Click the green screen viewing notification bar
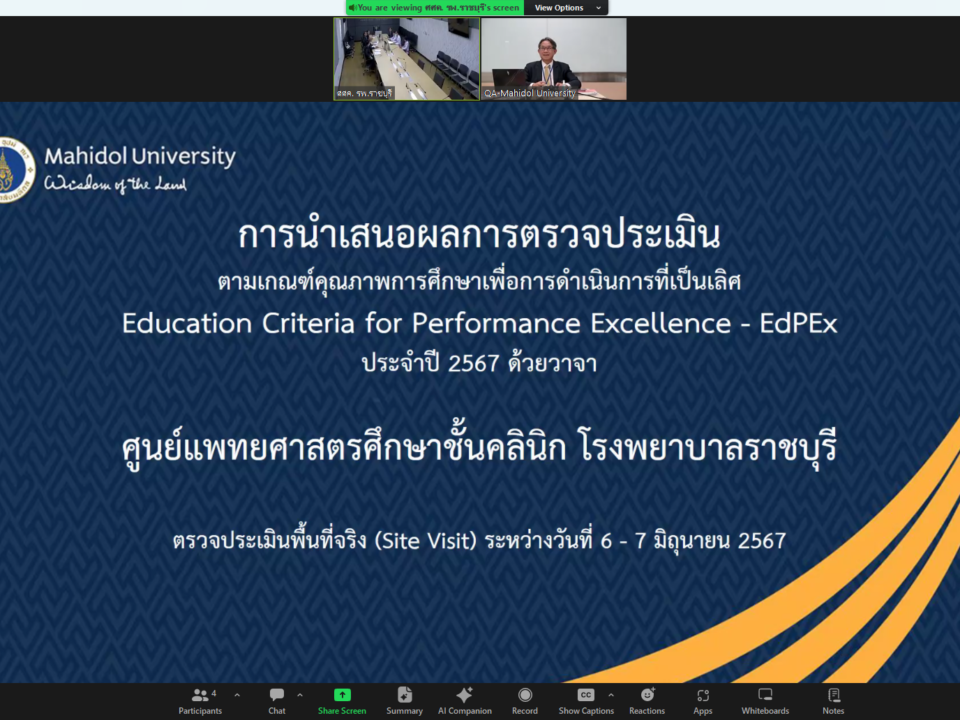The width and height of the screenshot is (960, 720). pos(435,8)
